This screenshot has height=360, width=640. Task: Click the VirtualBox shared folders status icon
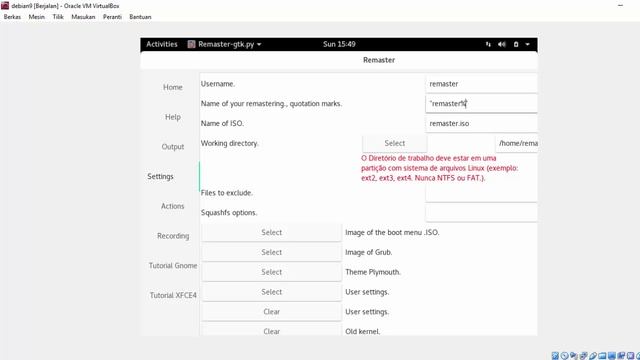pyautogui.click(x=602, y=356)
